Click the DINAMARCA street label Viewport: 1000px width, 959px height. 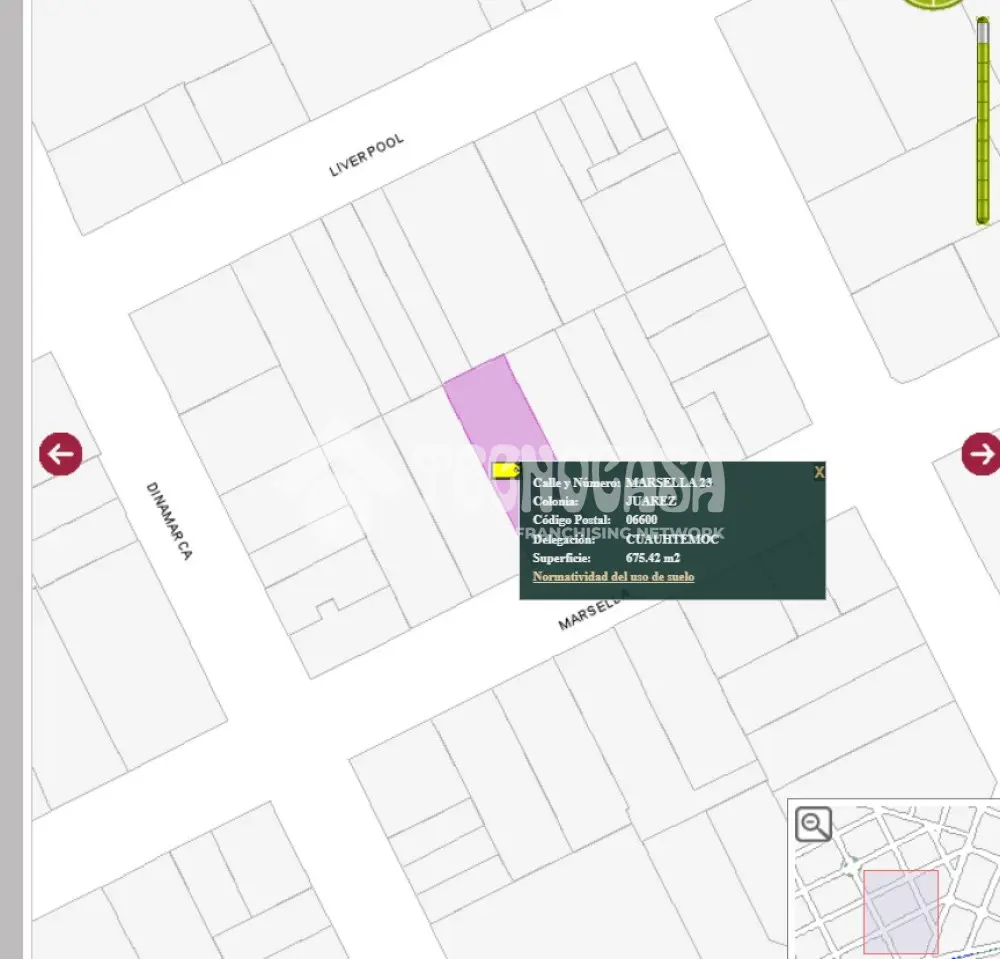tap(169, 521)
